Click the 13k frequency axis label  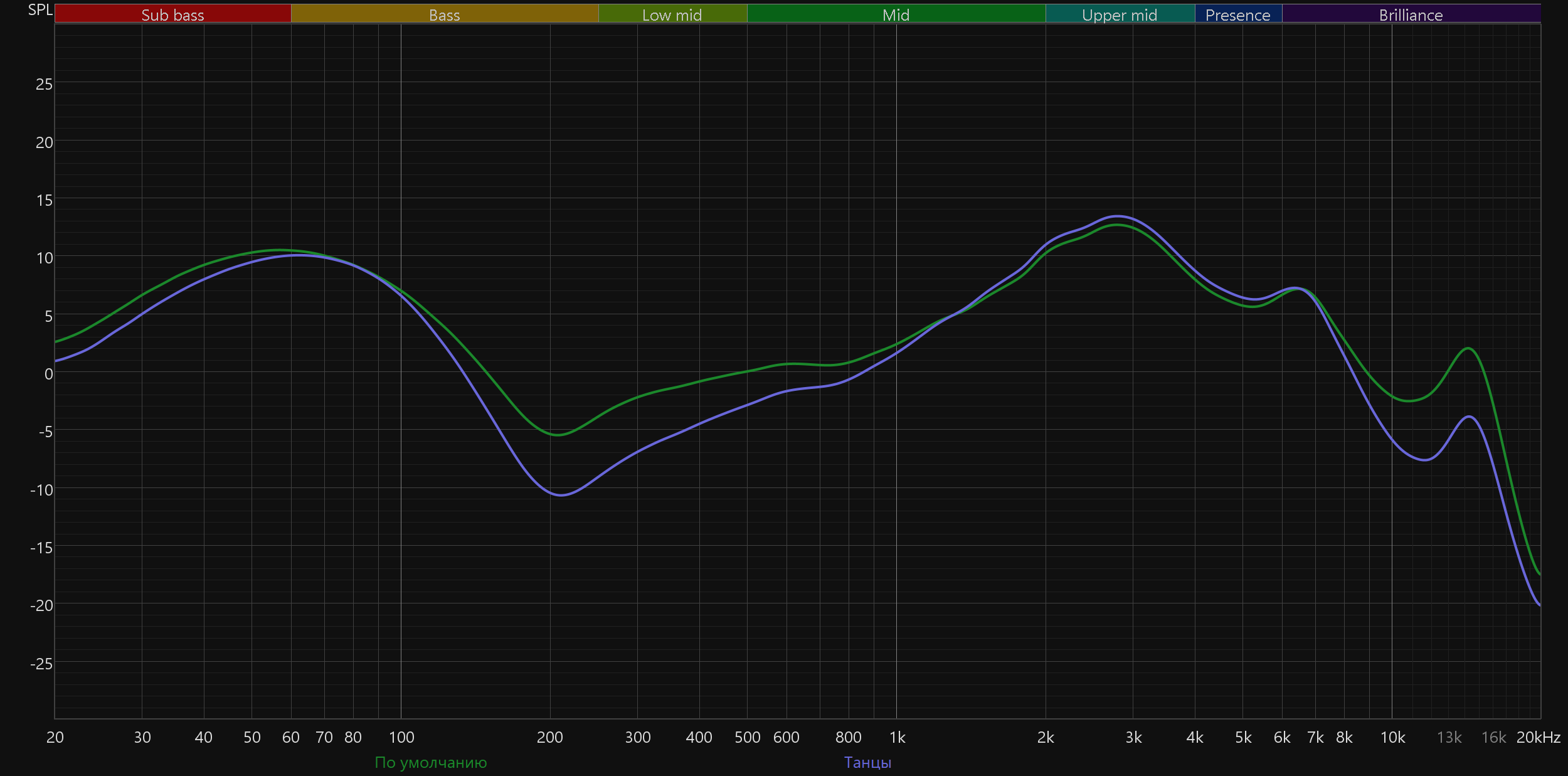[x=1449, y=737]
